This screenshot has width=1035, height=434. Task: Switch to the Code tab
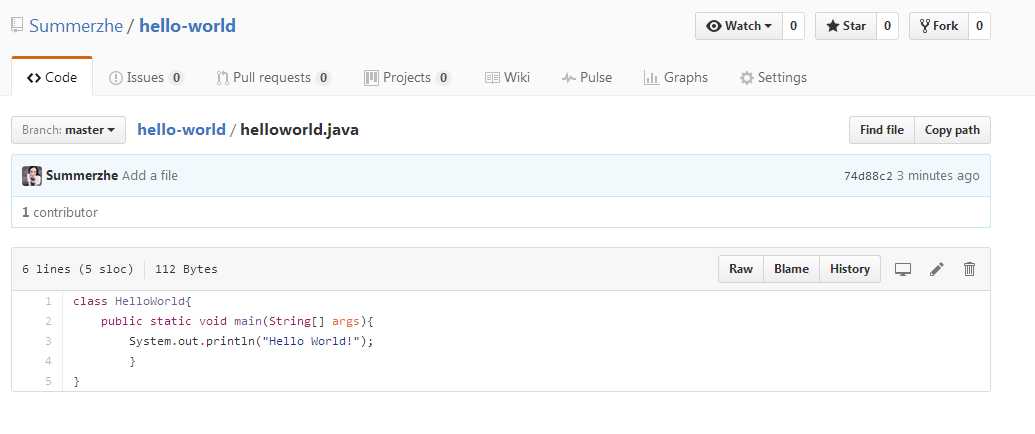tap(52, 77)
